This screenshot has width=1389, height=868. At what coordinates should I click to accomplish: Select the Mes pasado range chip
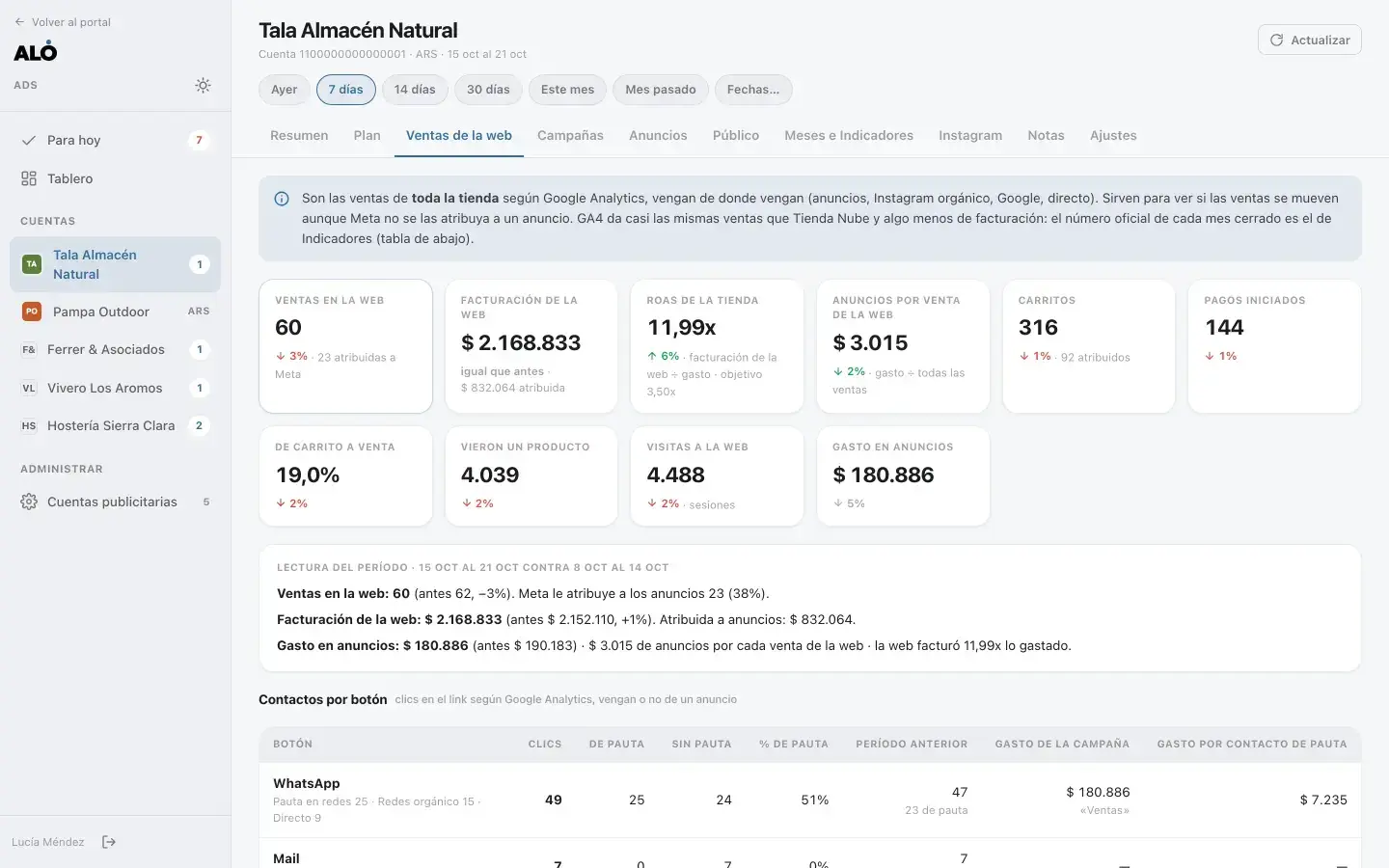[x=661, y=90]
